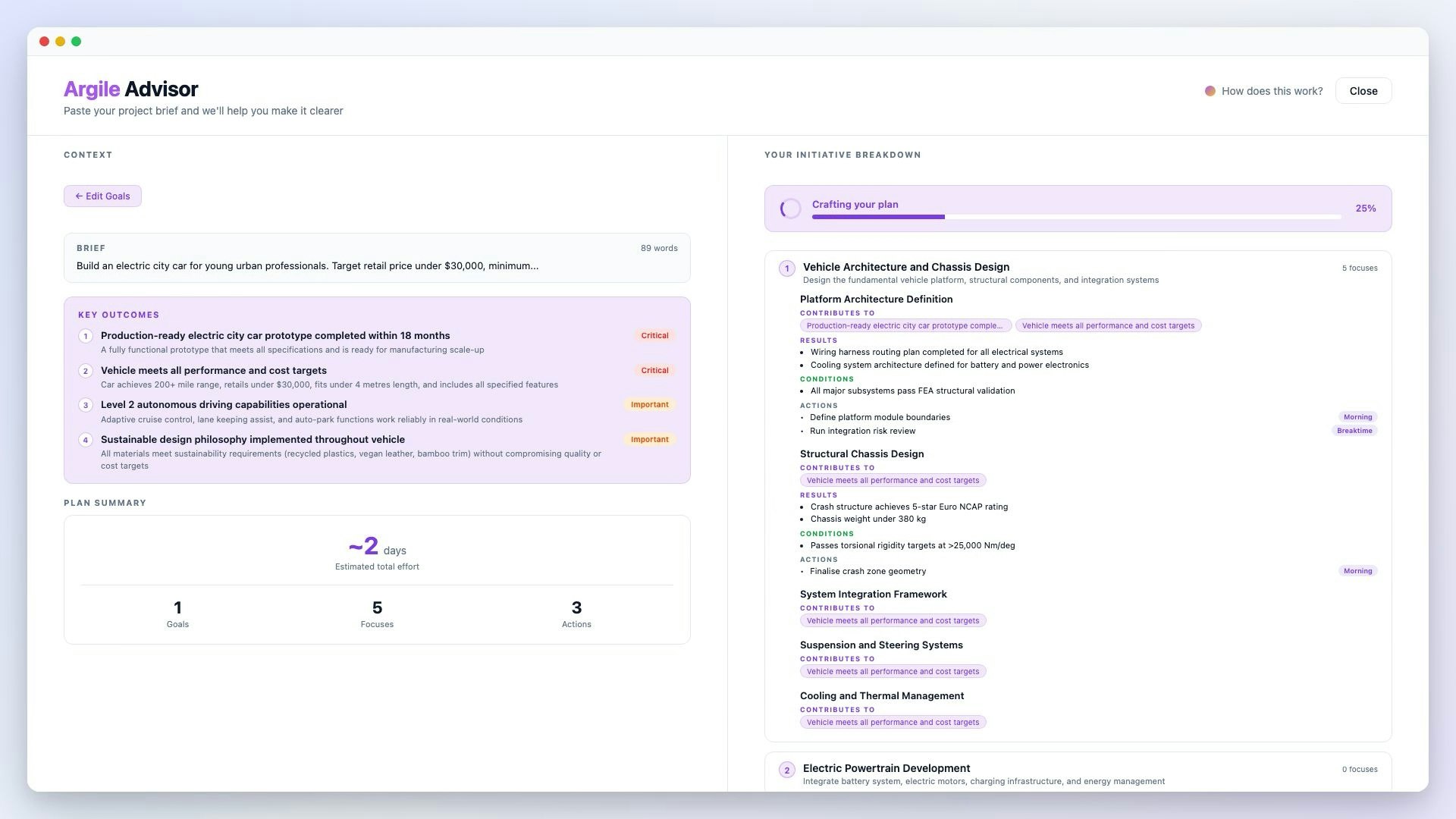Click the green zoom window button

point(76,42)
